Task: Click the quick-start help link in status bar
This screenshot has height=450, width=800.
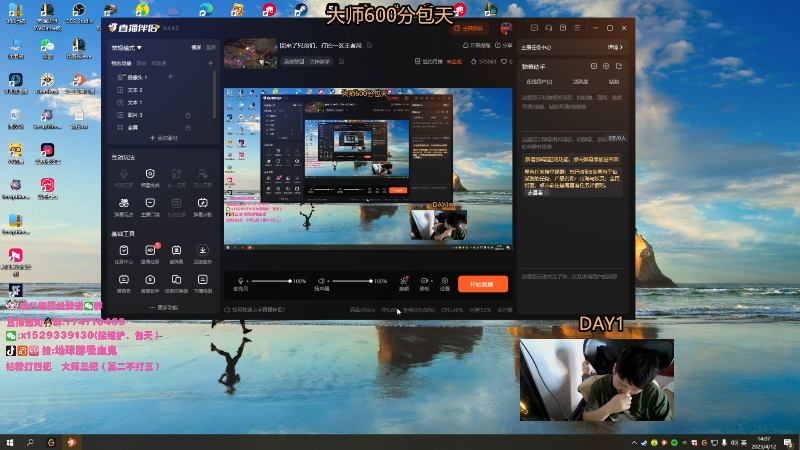Action: (255, 310)
